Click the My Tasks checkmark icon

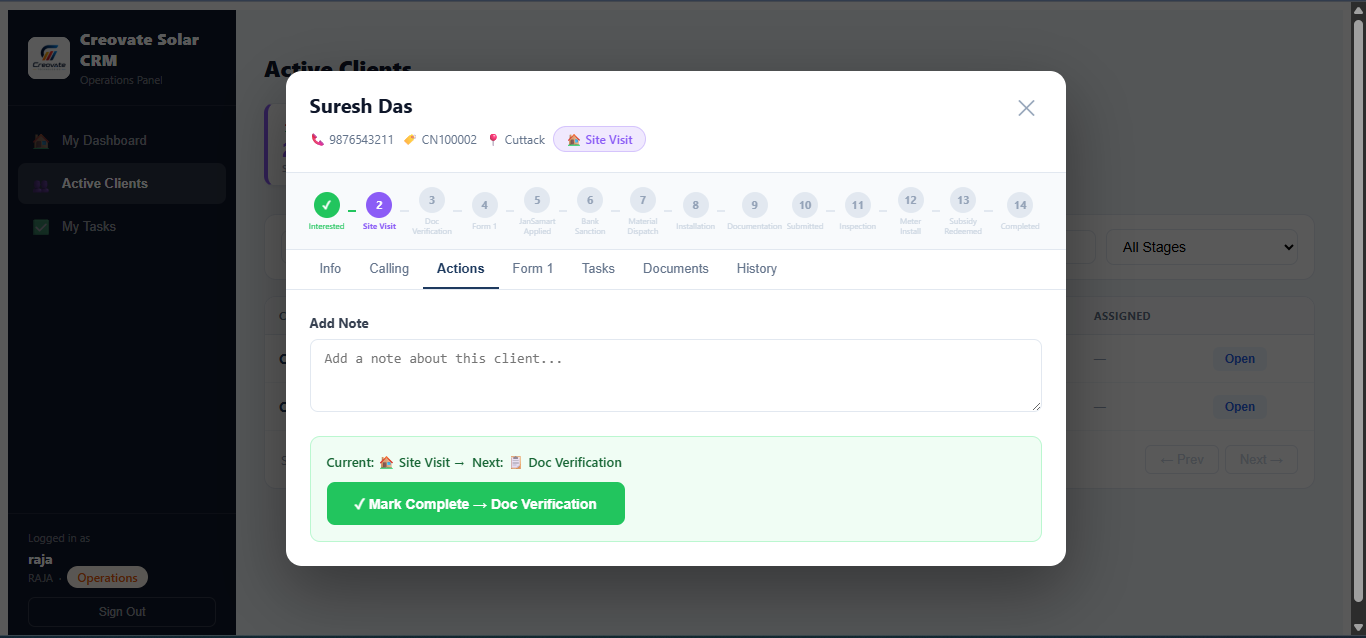tap(41, 227)
